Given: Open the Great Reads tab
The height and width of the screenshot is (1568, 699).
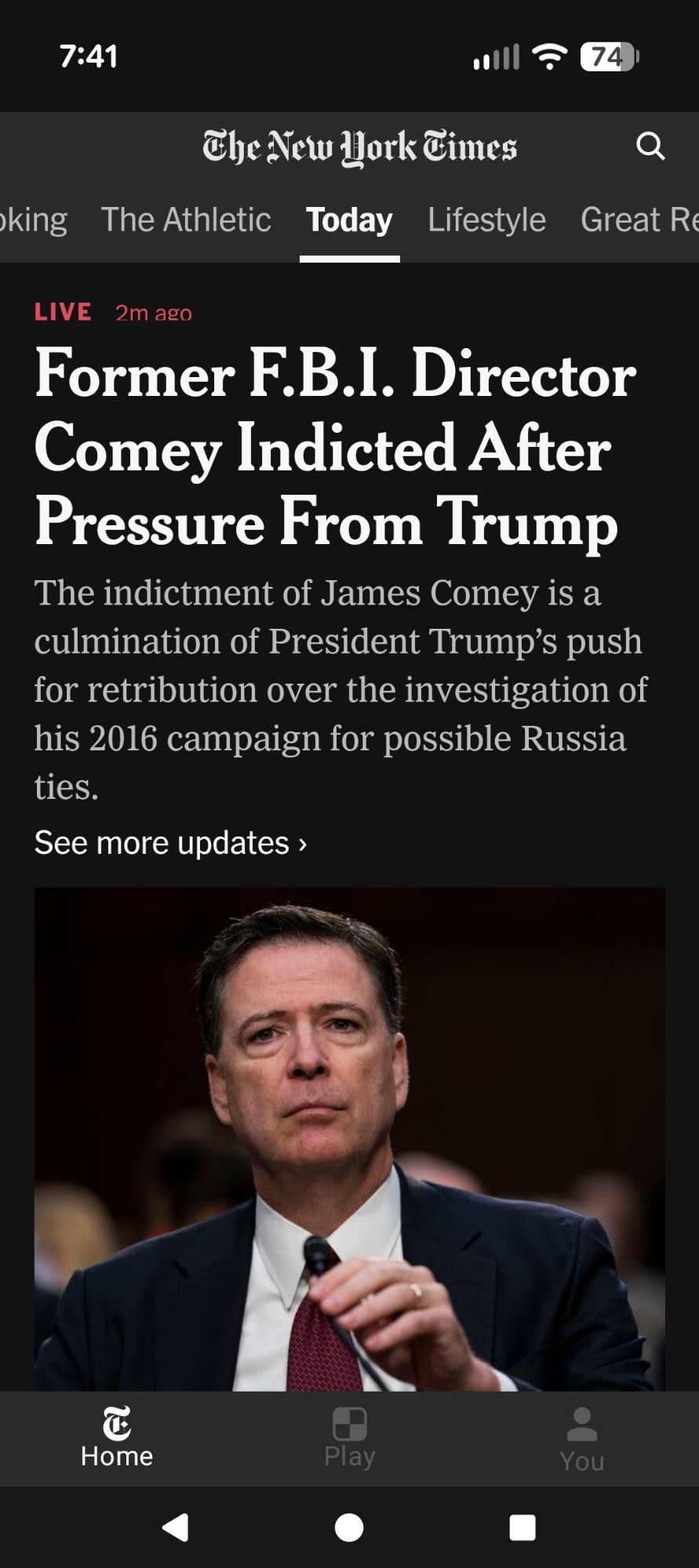Looking at the screenshot, I should (x=639, y=220).
